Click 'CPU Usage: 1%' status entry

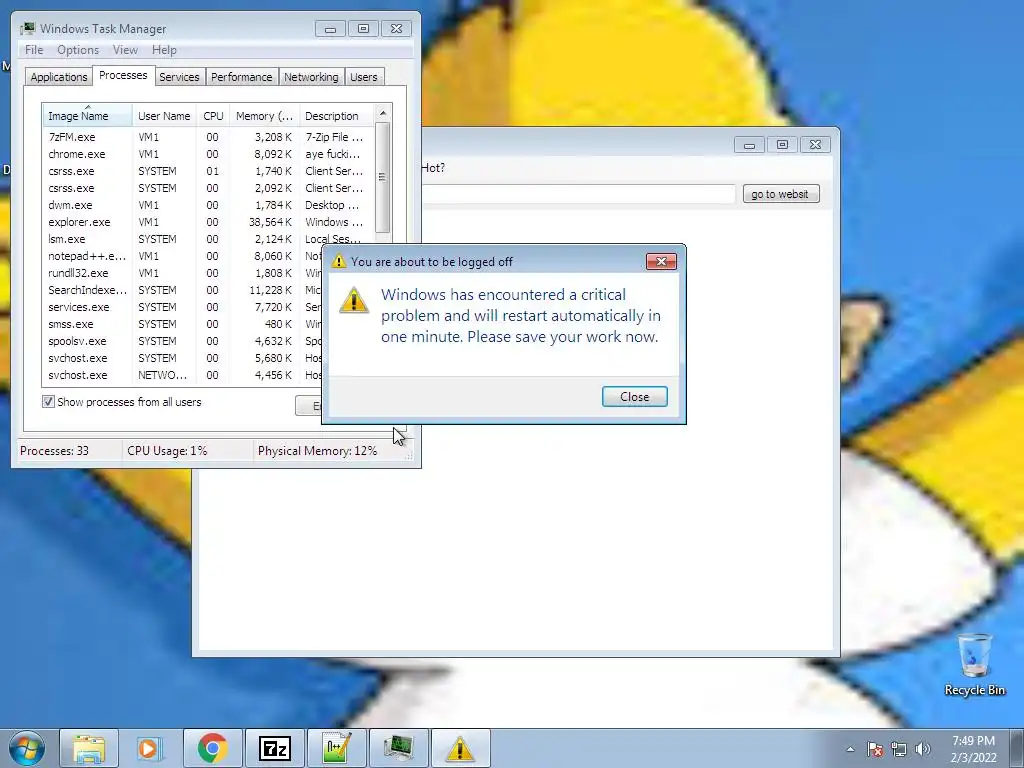(167, 451)
